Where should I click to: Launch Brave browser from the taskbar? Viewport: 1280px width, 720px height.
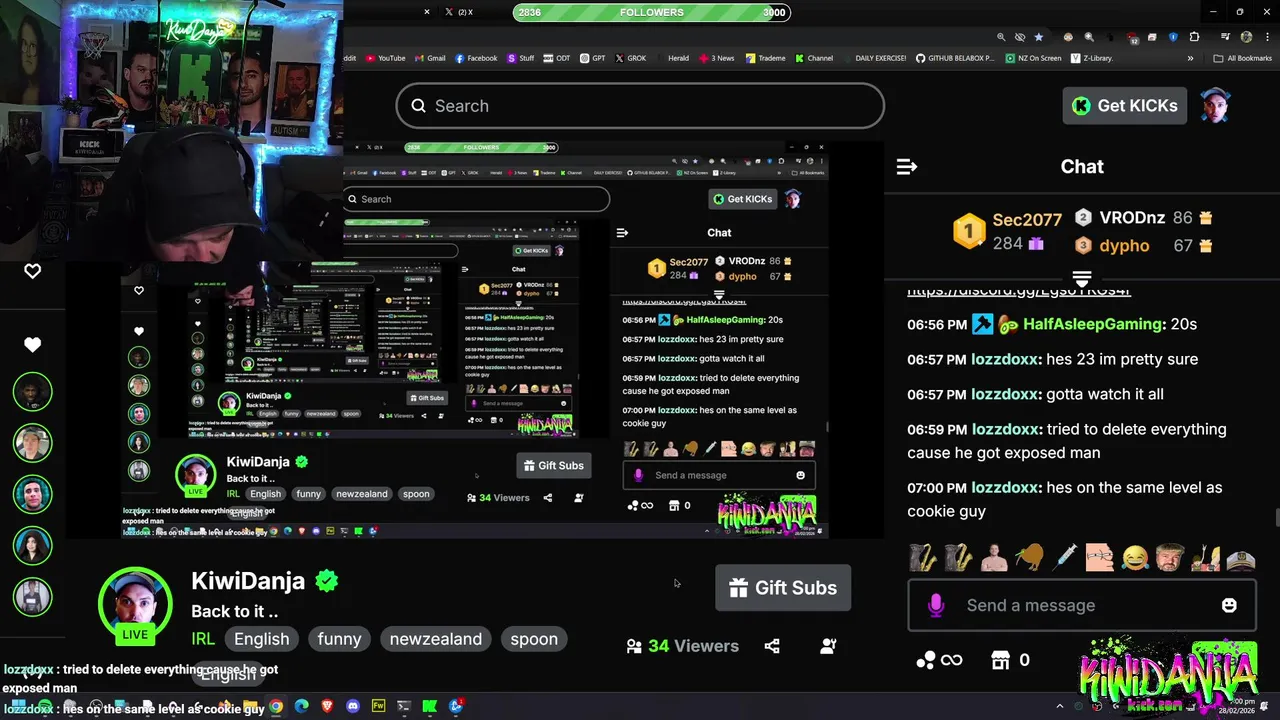click(x=327, y=706)
